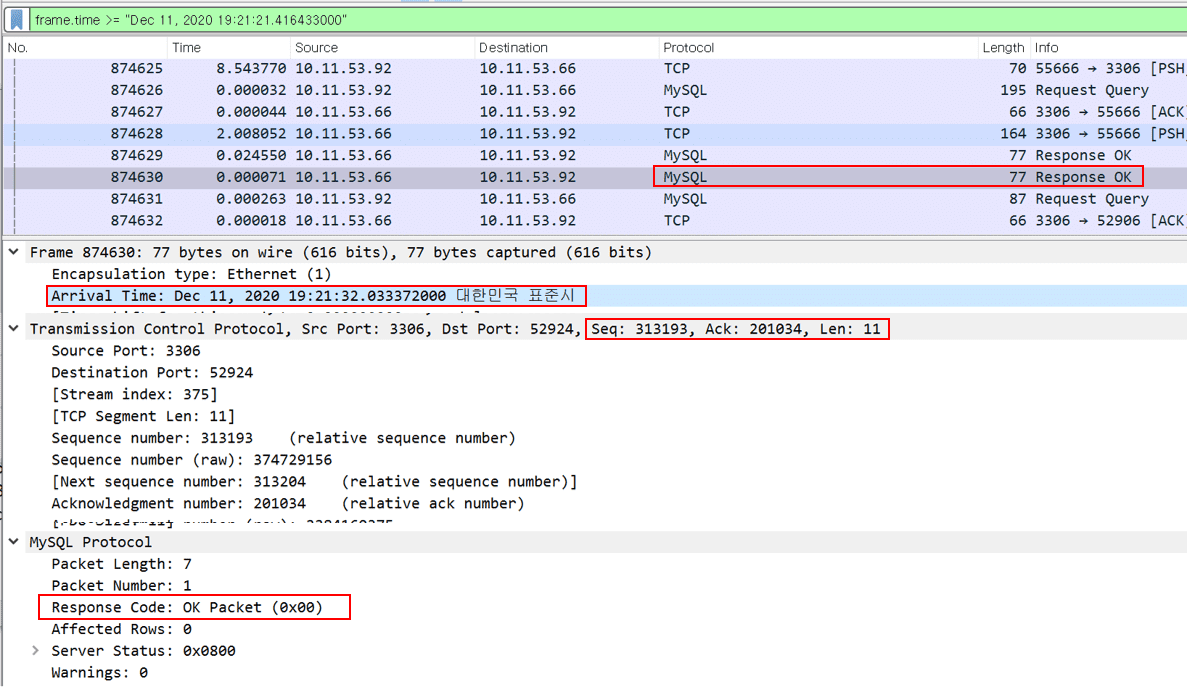Click the Length column header
Image resolution: width=1187 pixels, height=689 pixels.
click(x=1003, y=47)
